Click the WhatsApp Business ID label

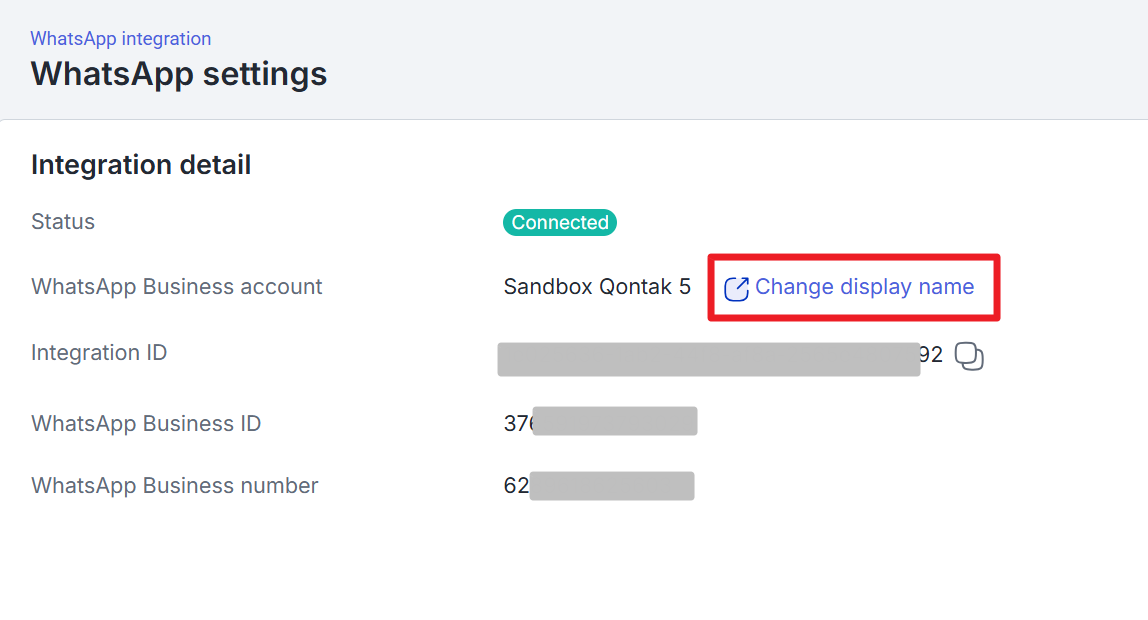(146, 424)
